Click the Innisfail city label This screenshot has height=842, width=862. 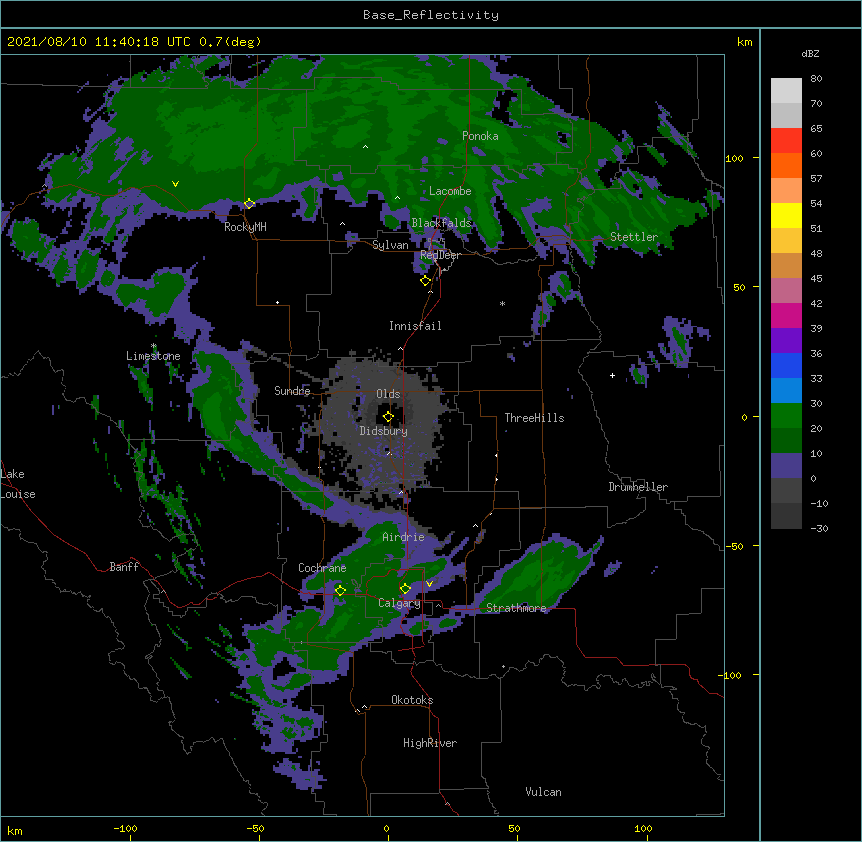click(415, 326)
